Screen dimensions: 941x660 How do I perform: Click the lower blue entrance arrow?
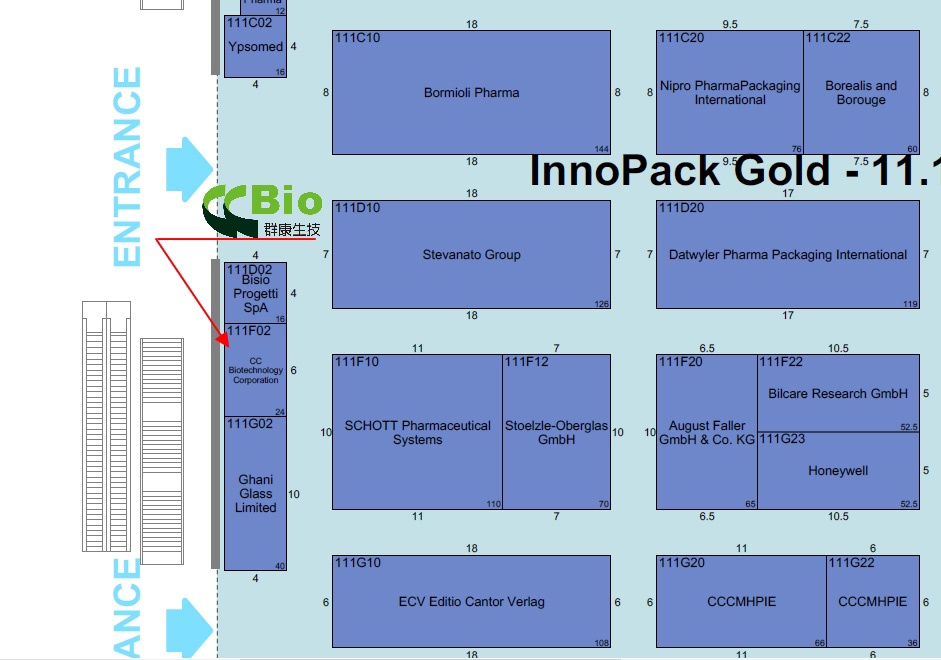pyautogui.click(x=189, y=628)
